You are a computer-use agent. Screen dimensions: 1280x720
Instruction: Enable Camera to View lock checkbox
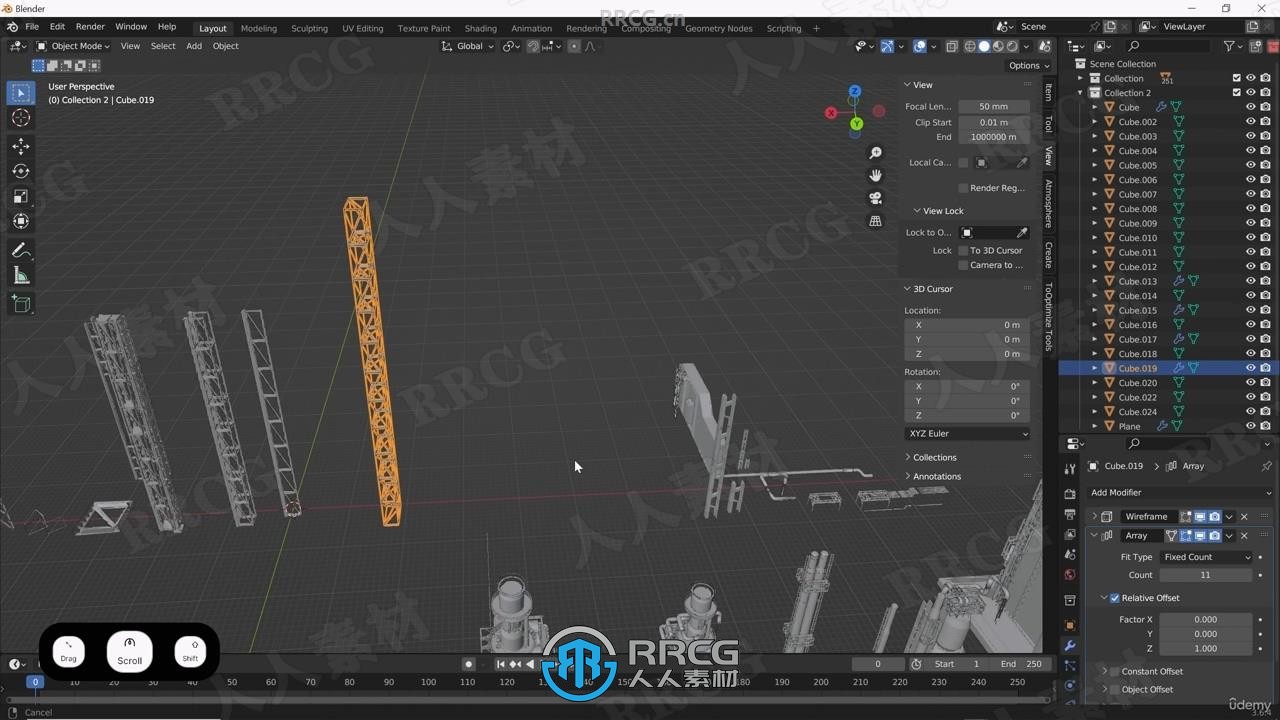963,266
